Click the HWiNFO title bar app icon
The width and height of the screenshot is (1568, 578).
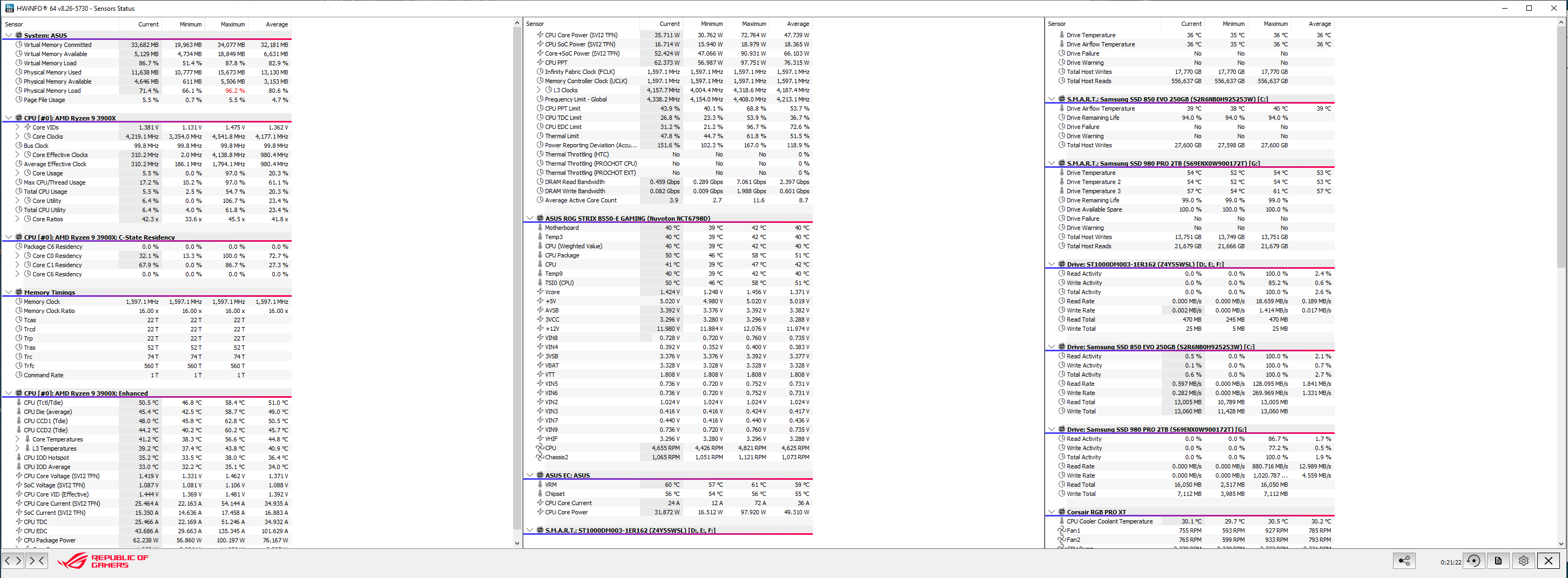point(9,8)
